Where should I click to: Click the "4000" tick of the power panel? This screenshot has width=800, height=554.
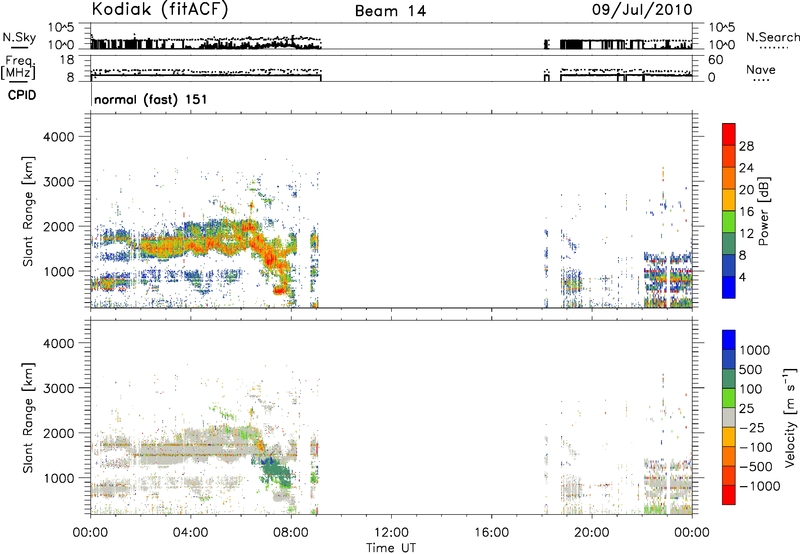click(58, 137)
